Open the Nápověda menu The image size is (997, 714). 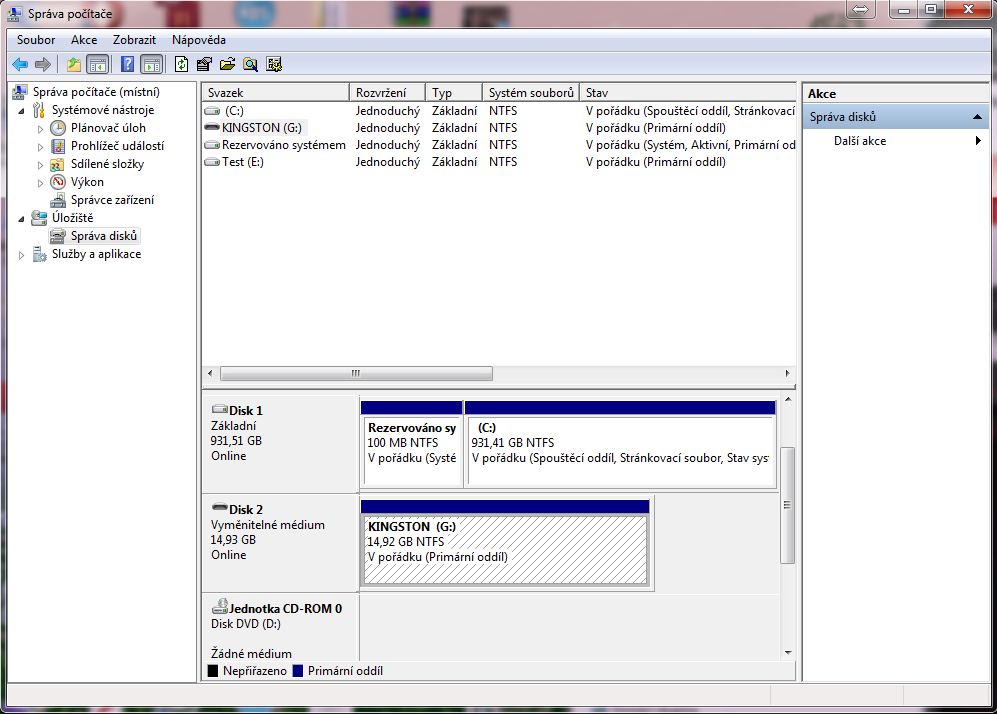pyautogui.click(x=198, y=39)
